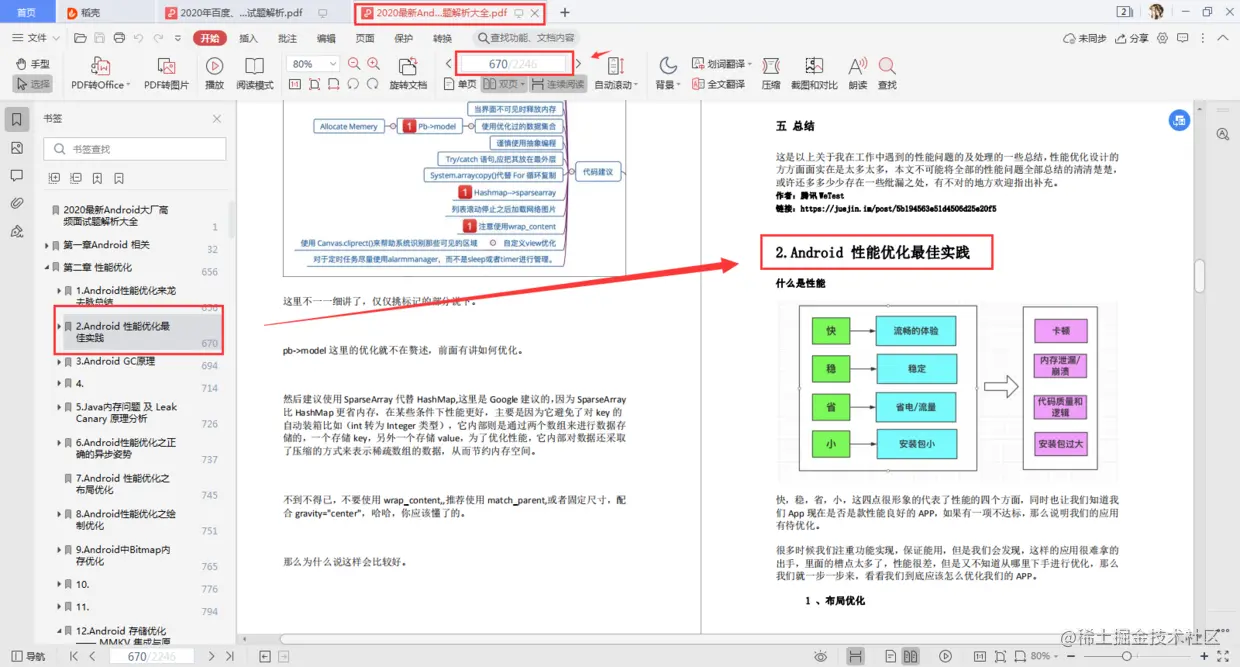Select bookmark 6.Android性能优化之正确的异步姿势
This screenshot has width=1240, height=667.
click(126, 448)
